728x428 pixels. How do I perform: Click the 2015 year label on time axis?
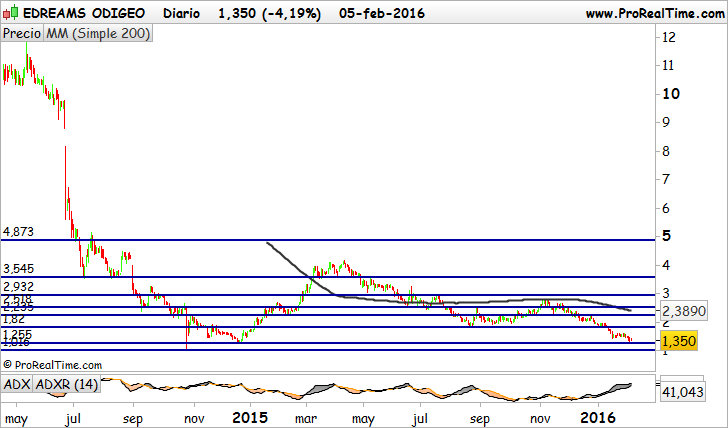250,418
